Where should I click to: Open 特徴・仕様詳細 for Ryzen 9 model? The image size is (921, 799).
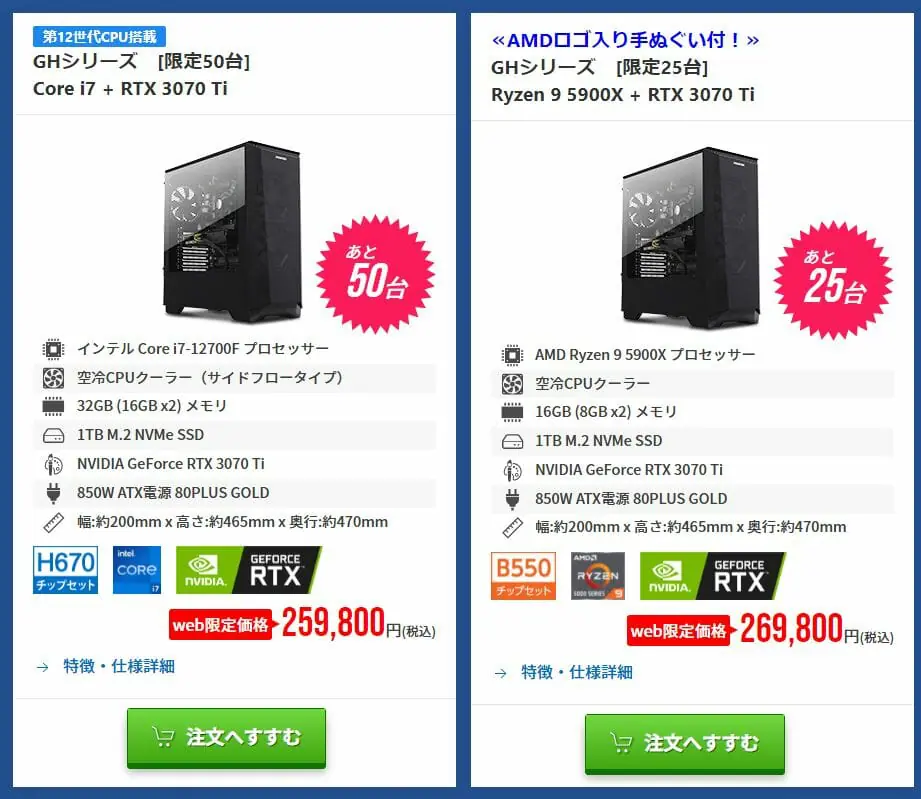click(577, 672)
